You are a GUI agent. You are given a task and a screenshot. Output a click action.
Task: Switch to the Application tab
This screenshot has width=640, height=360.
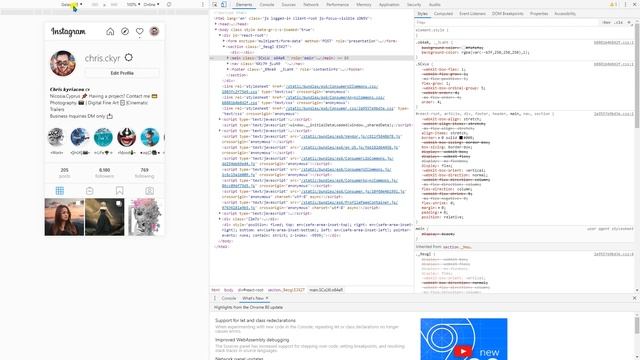pos(389,4)
